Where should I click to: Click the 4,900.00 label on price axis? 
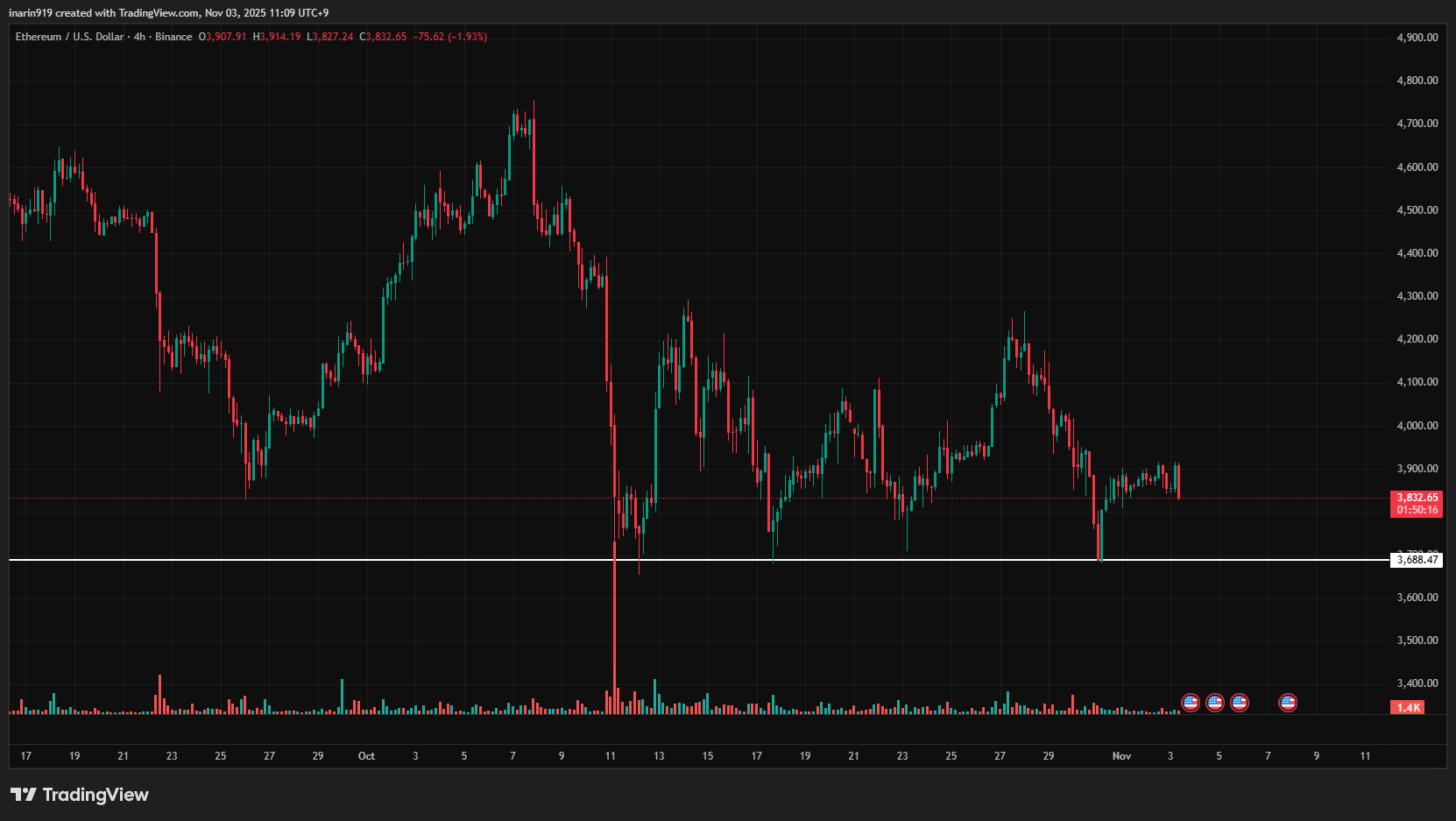1417,38
